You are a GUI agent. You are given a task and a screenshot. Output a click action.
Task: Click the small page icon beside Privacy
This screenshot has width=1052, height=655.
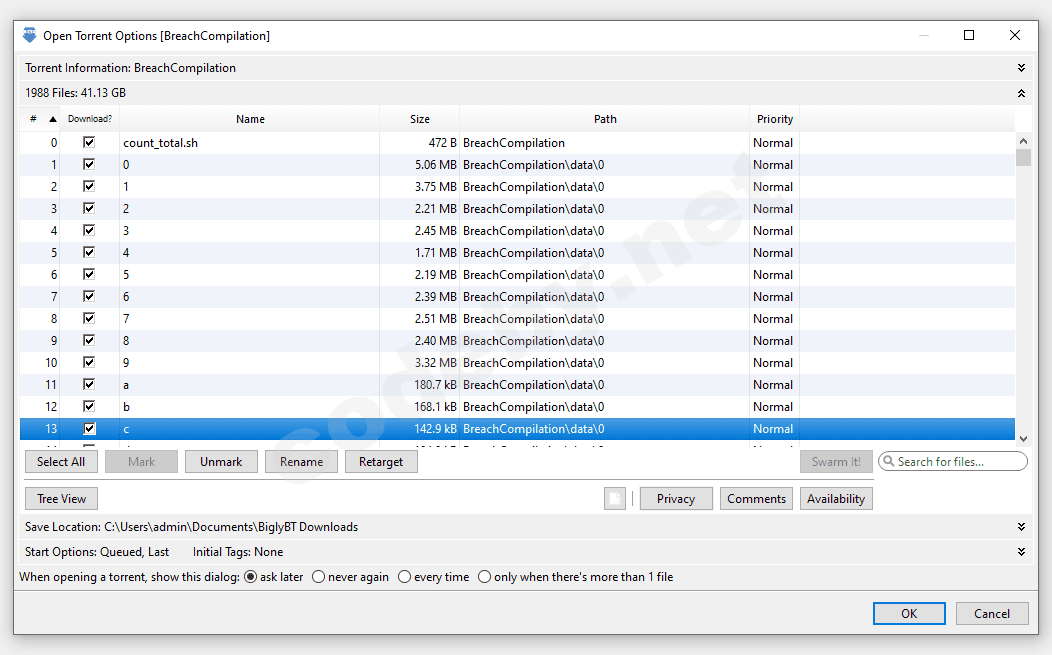[x=615, y=499]
